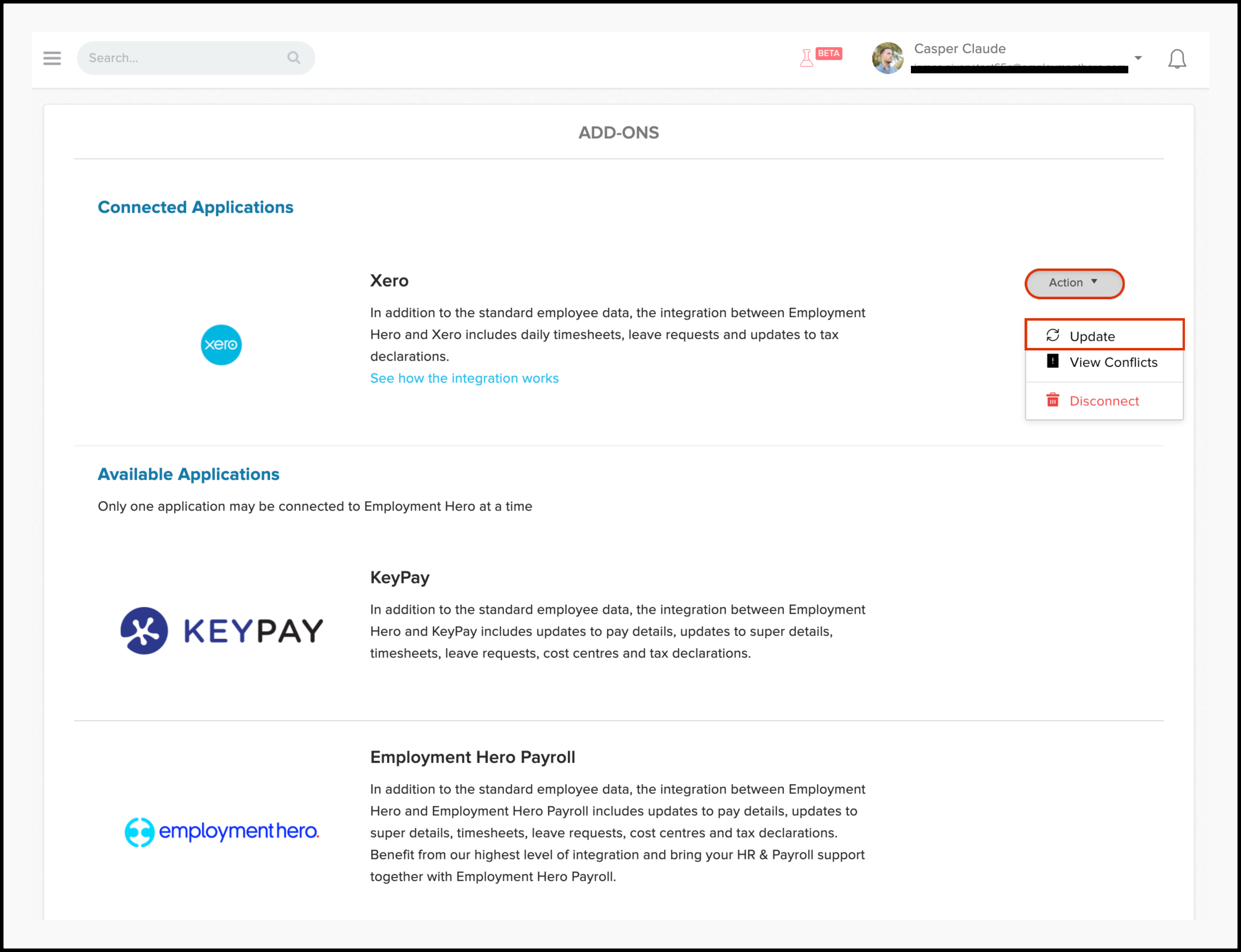Image resolution: width=1241 pixels, height=952 pixels.
Task: Open notifications bell
Action: pos(1176,59)
